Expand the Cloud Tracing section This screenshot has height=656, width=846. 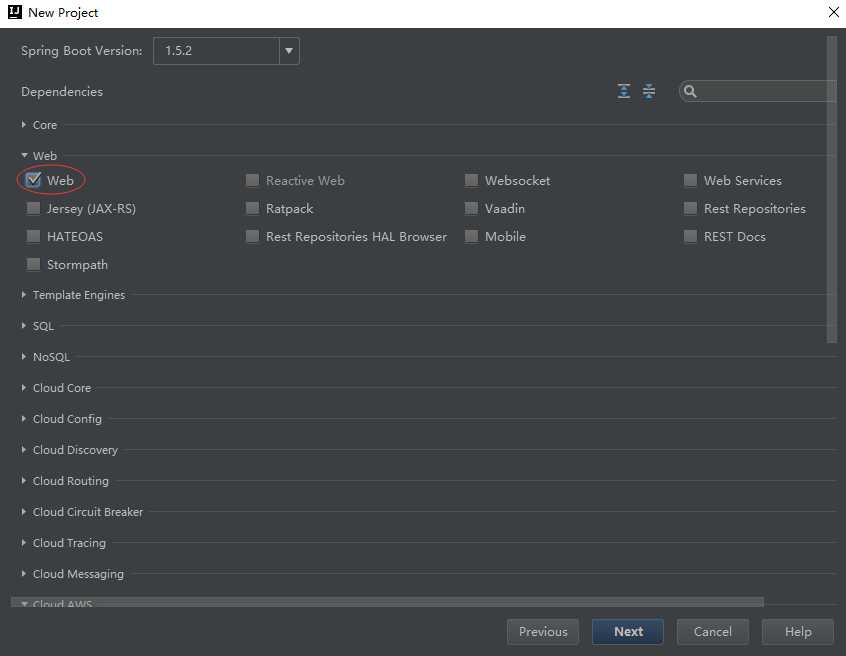(24, 542)
